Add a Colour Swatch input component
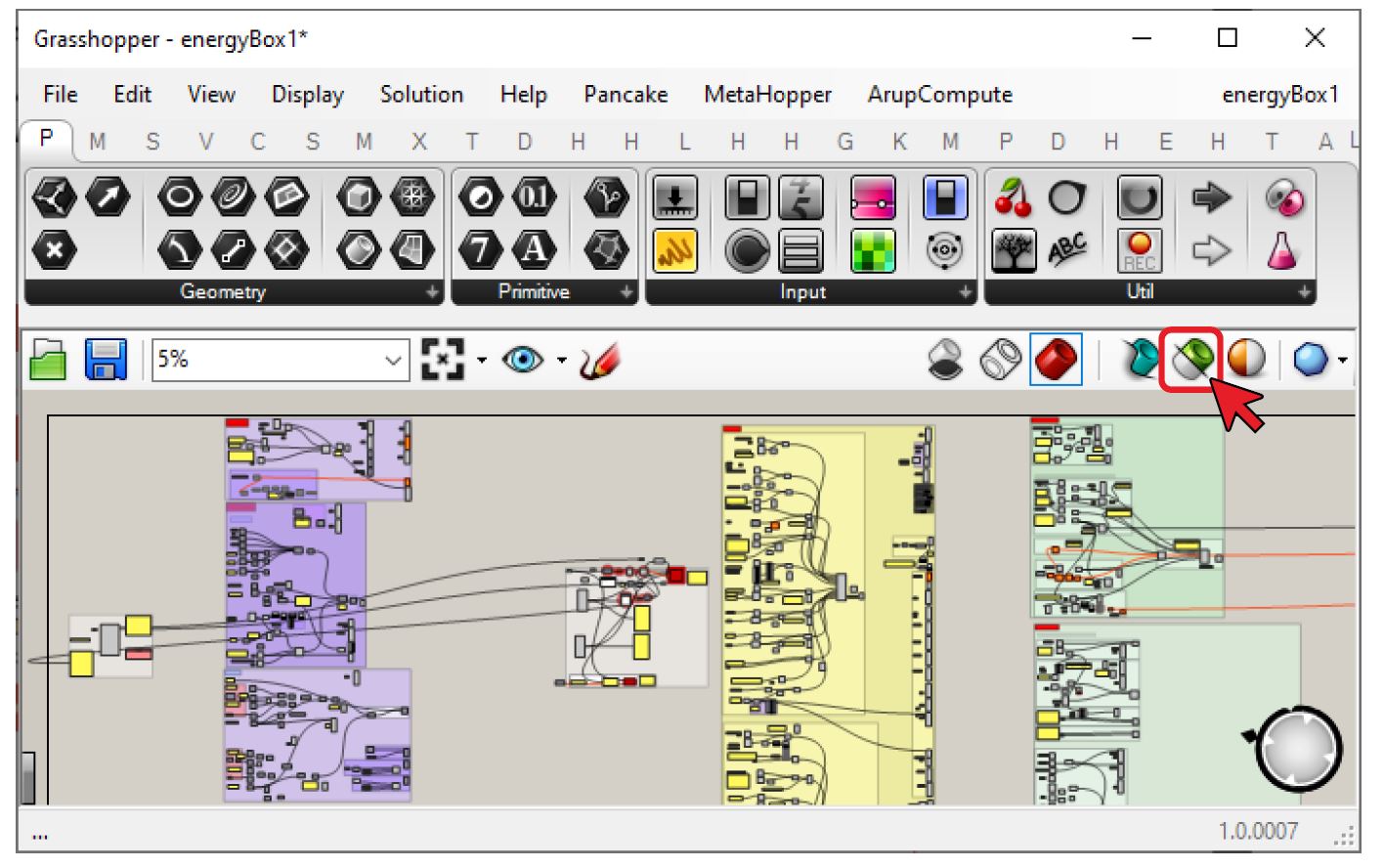 pyautogui.click(x=872, y=251)
